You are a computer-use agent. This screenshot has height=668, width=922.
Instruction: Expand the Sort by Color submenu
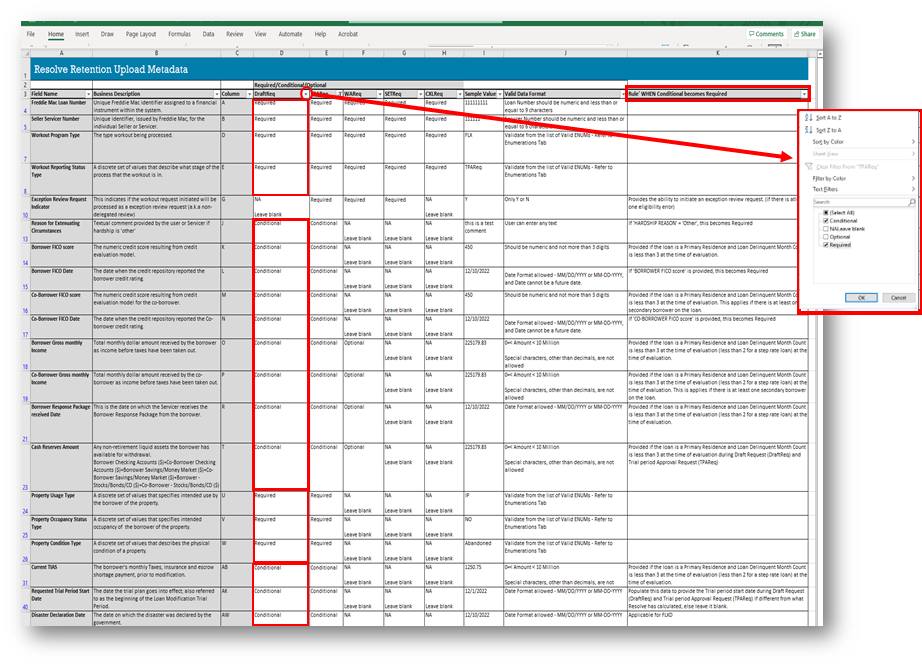coord(859,142)
